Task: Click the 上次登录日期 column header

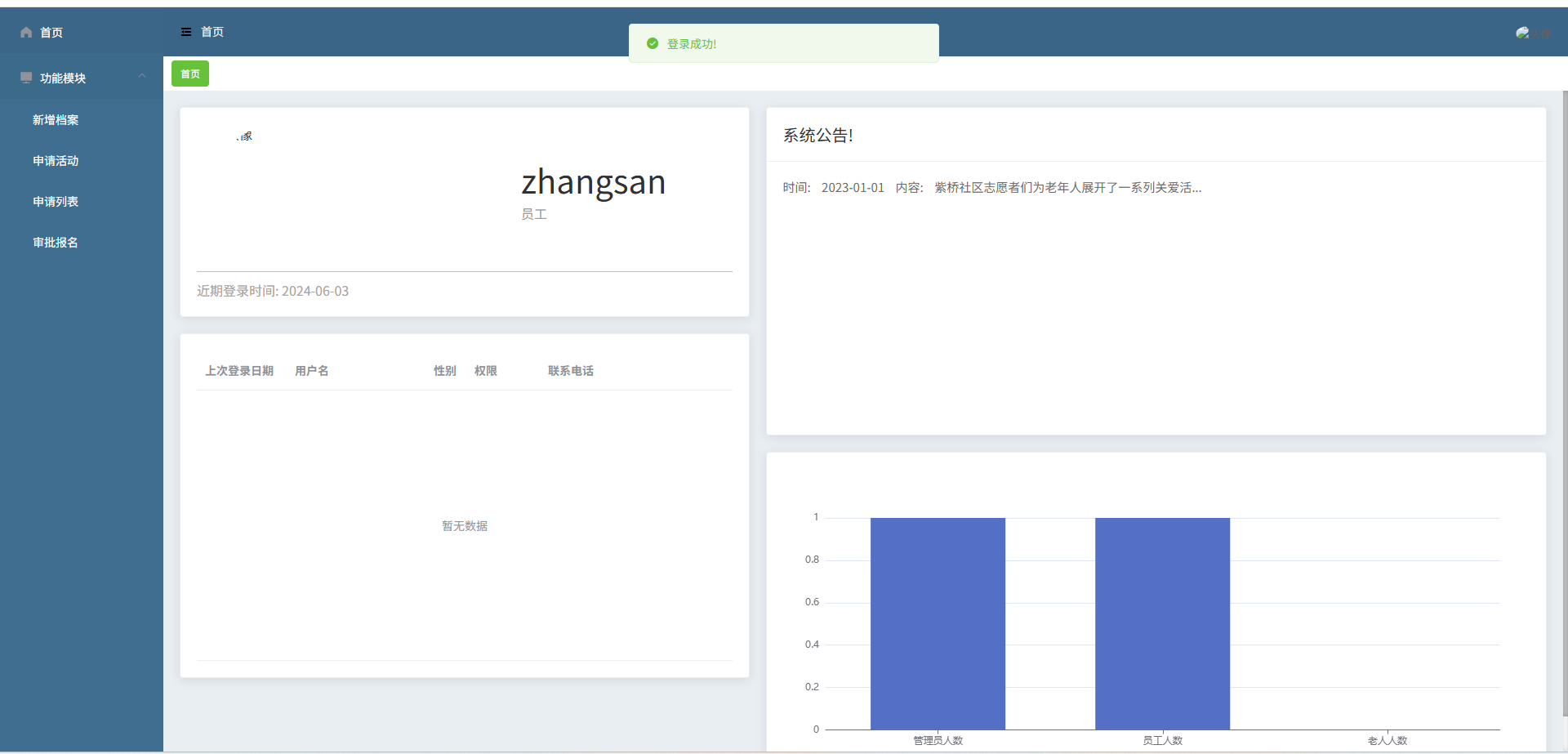Action: (238, 371)
